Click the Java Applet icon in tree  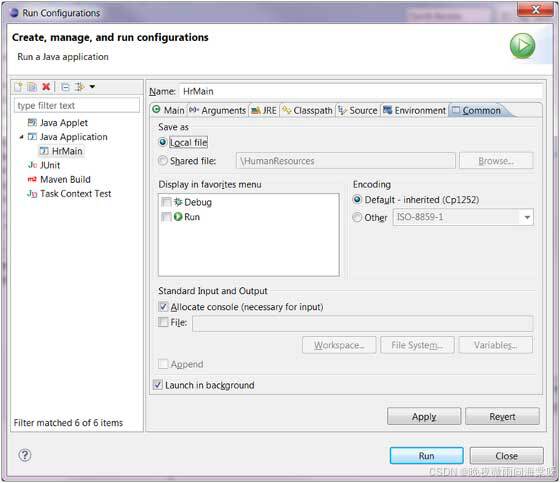[x=32, y=123]
